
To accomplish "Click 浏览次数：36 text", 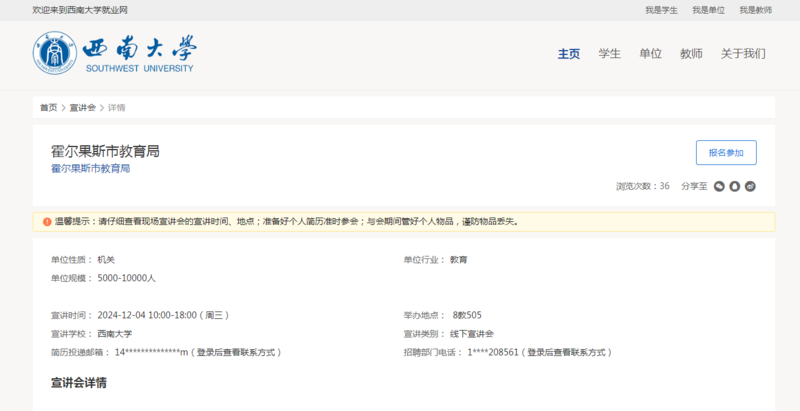I will click(x=643, y=186).
